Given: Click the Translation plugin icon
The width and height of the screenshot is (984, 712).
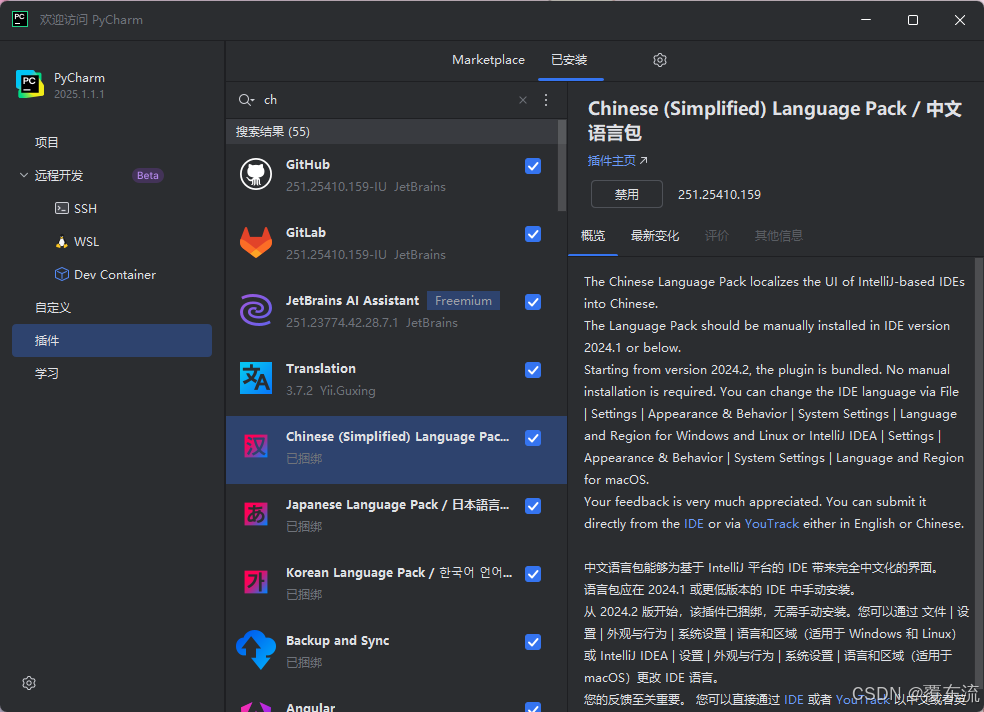Looking at the screenshot, I should click(x=256, y=378).
